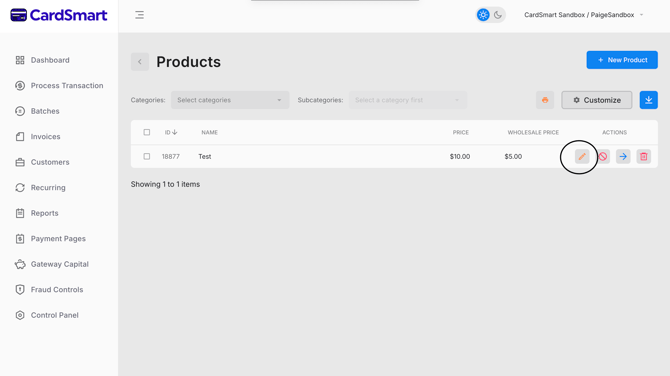Screen dimensions: 670x376
Task: Click the CardSmart logo
Action: (59, 15)
